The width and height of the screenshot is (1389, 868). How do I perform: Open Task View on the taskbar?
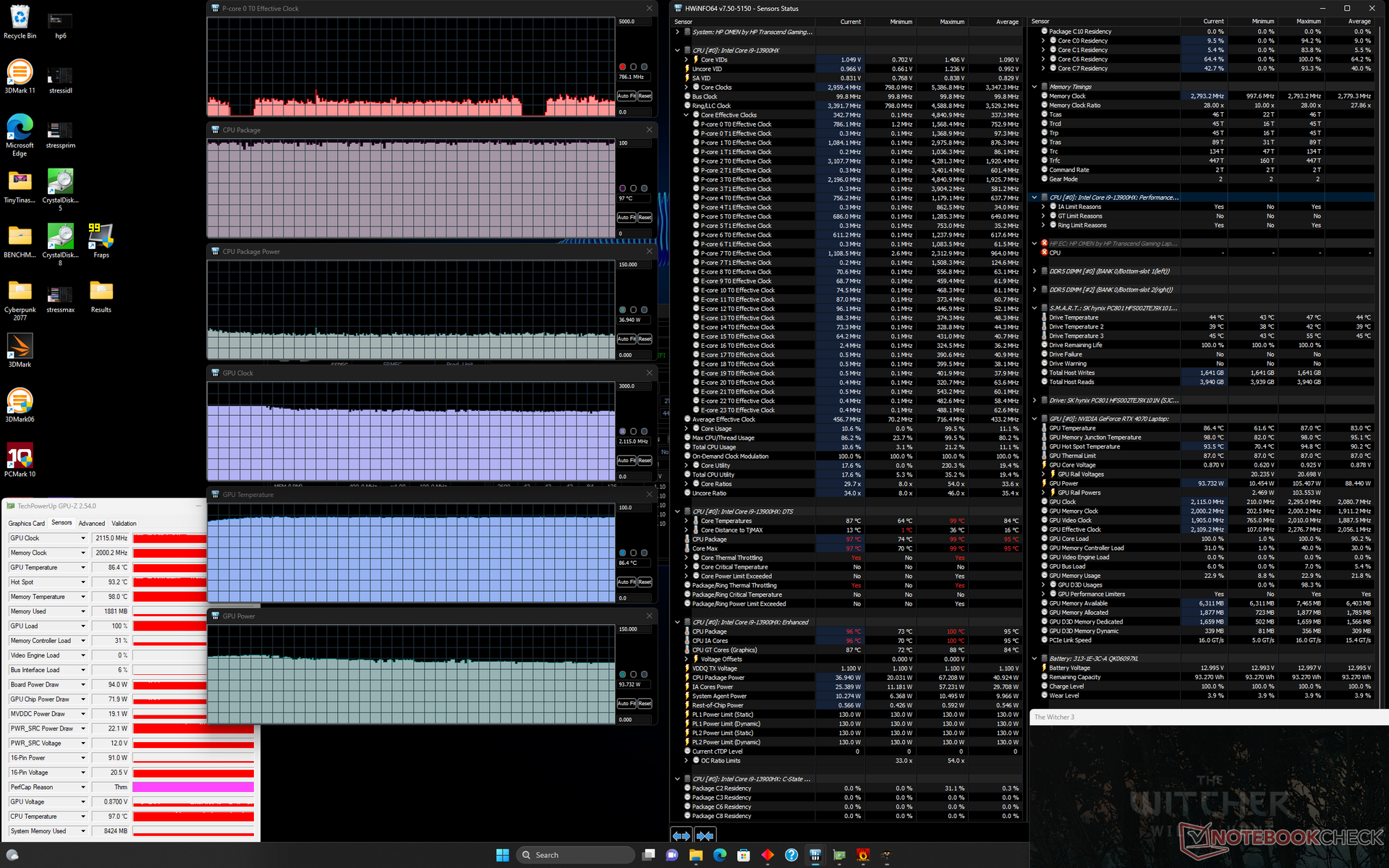pyautogui.click(x=648, y=855)
